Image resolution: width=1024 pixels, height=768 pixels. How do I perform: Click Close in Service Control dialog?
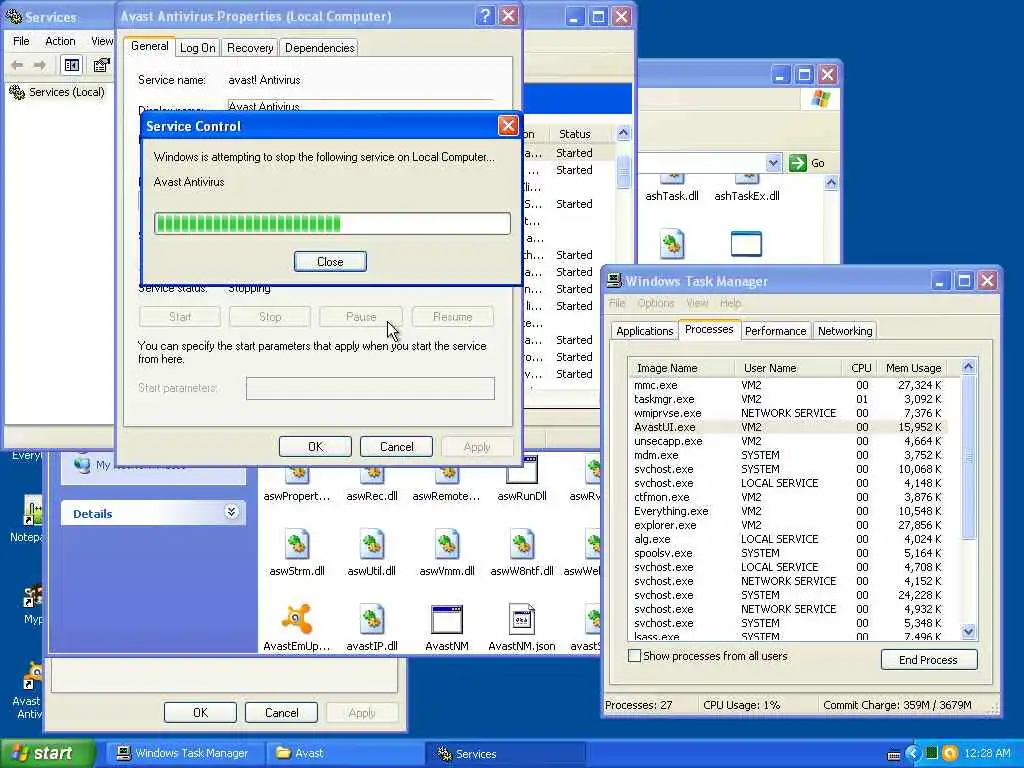tap(330, 261)
